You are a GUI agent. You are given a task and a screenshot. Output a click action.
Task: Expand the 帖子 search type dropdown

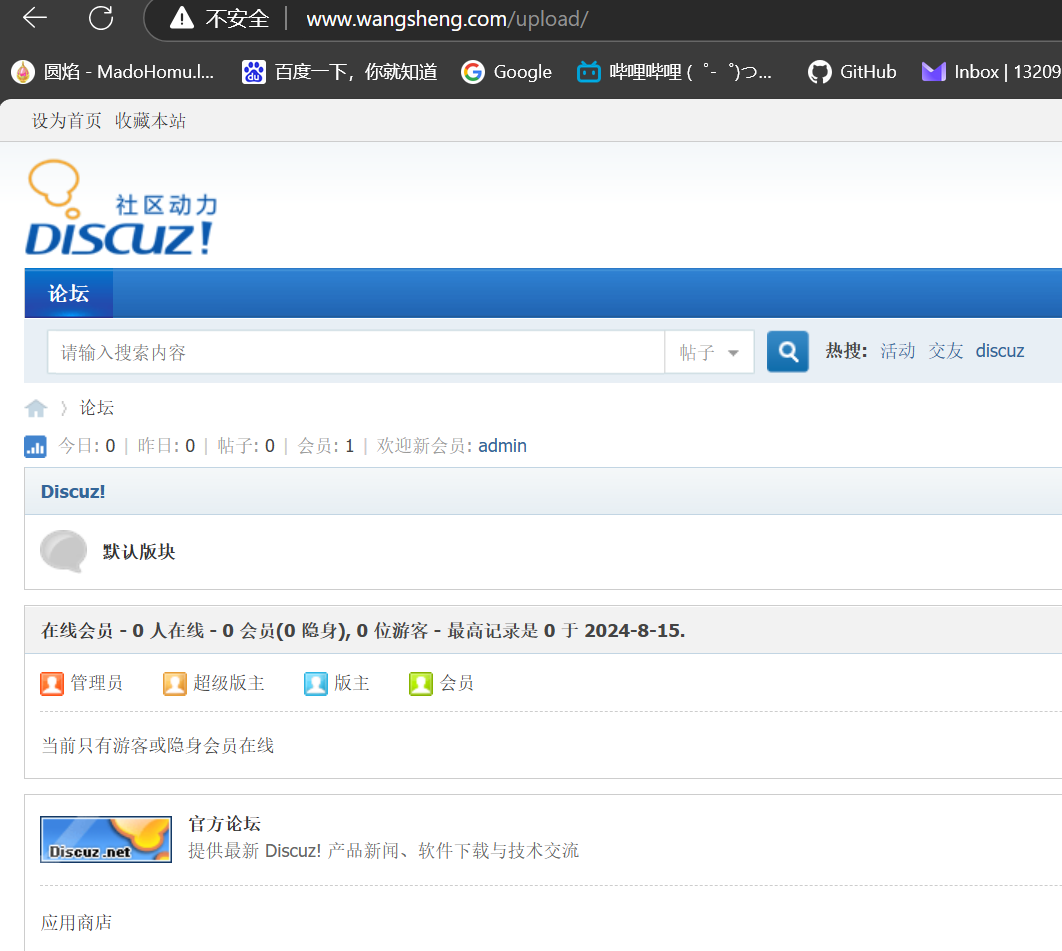709,352
